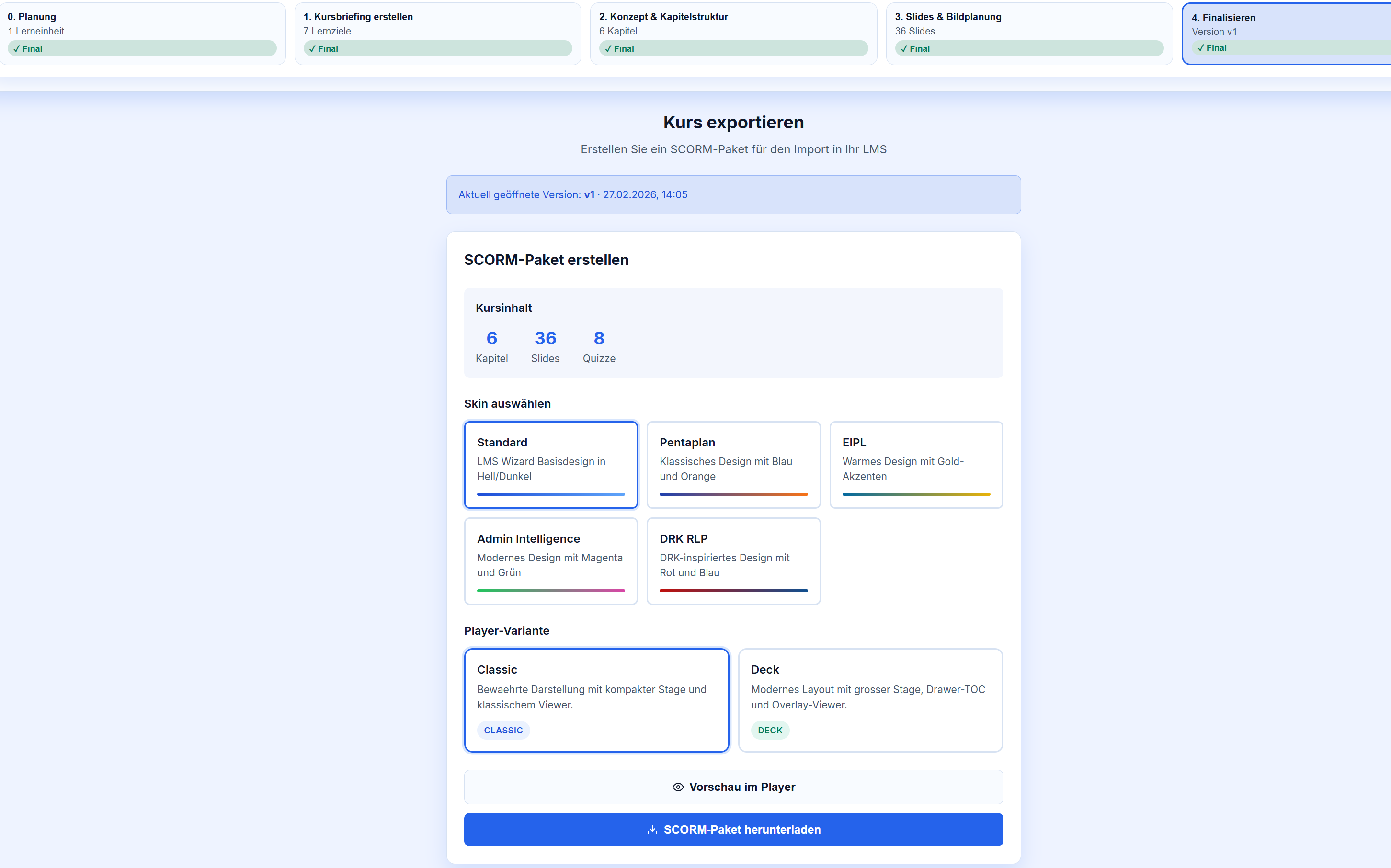The image size is (1391, 868).
Task: Select the Classic player variant
Action: point(596,700)
